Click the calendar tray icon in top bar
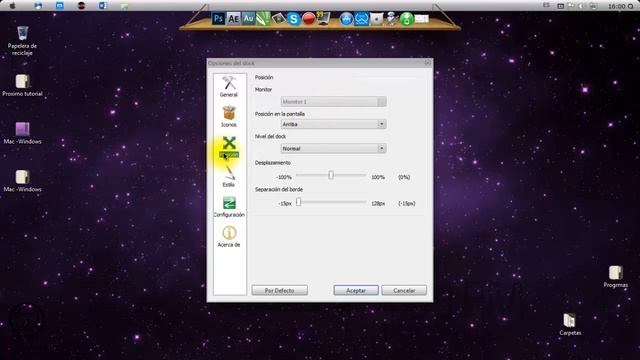Screen dimensions: 640x360 point(560,6)
